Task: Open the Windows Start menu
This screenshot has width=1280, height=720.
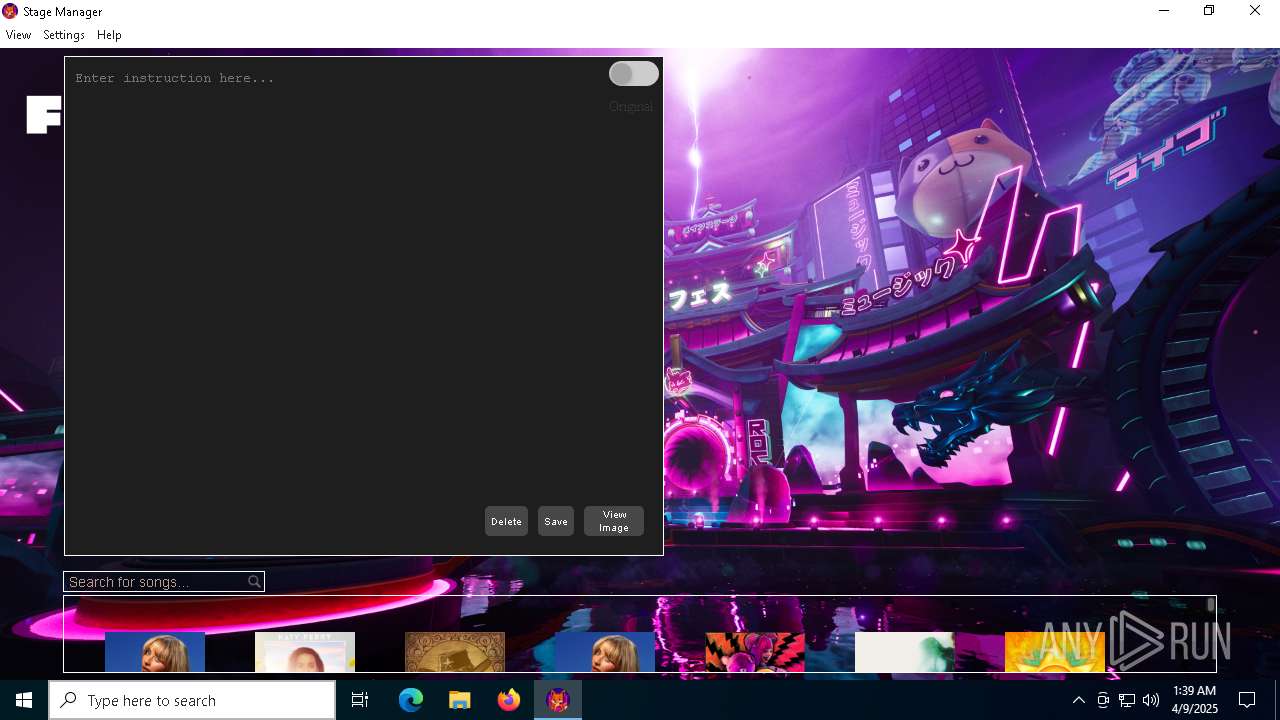Action: 24,700
